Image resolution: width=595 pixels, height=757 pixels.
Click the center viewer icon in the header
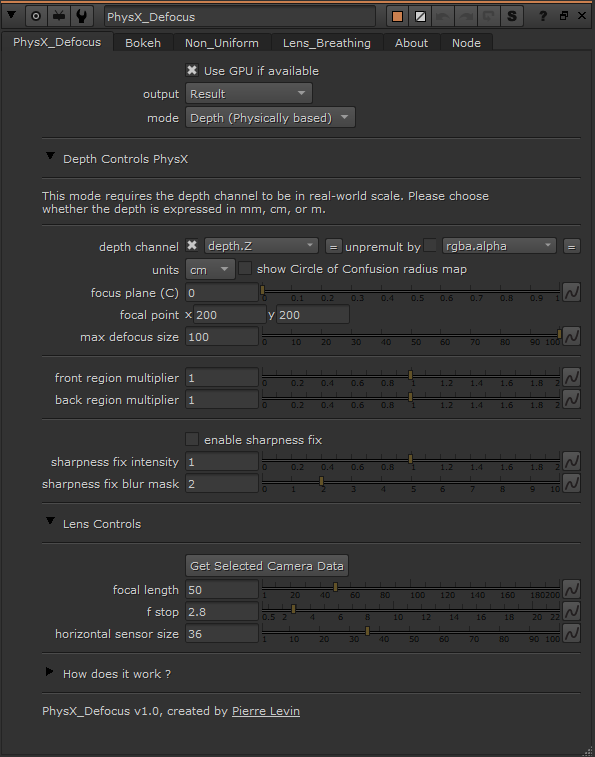click(59, 16)
